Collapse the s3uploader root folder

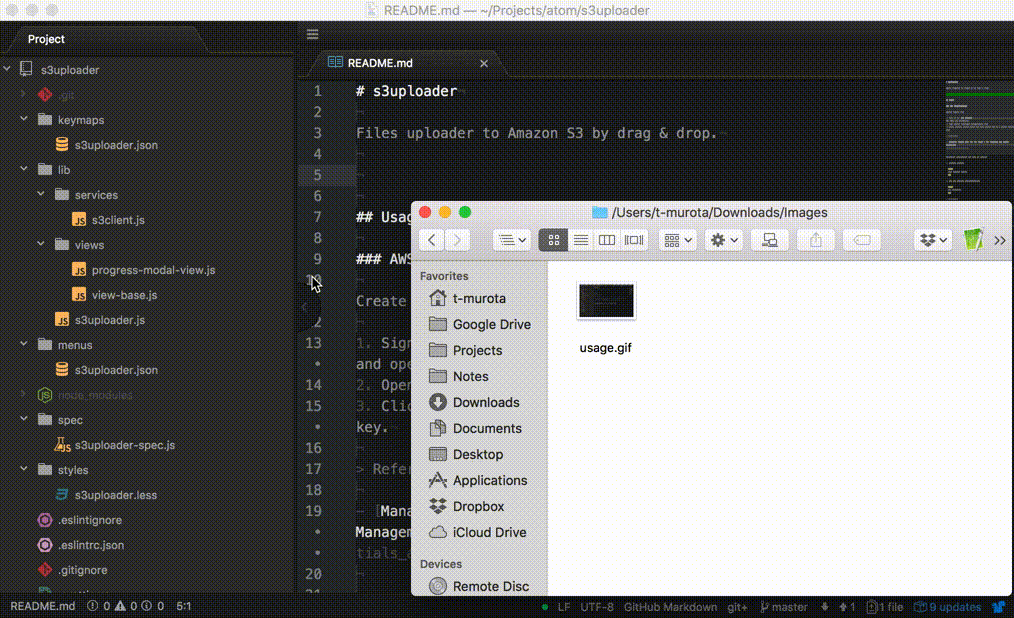(x=7, y=69)
